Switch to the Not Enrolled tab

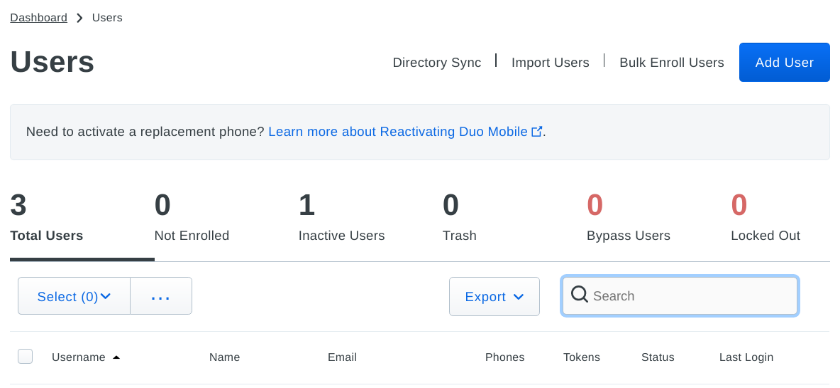(191, 219)
